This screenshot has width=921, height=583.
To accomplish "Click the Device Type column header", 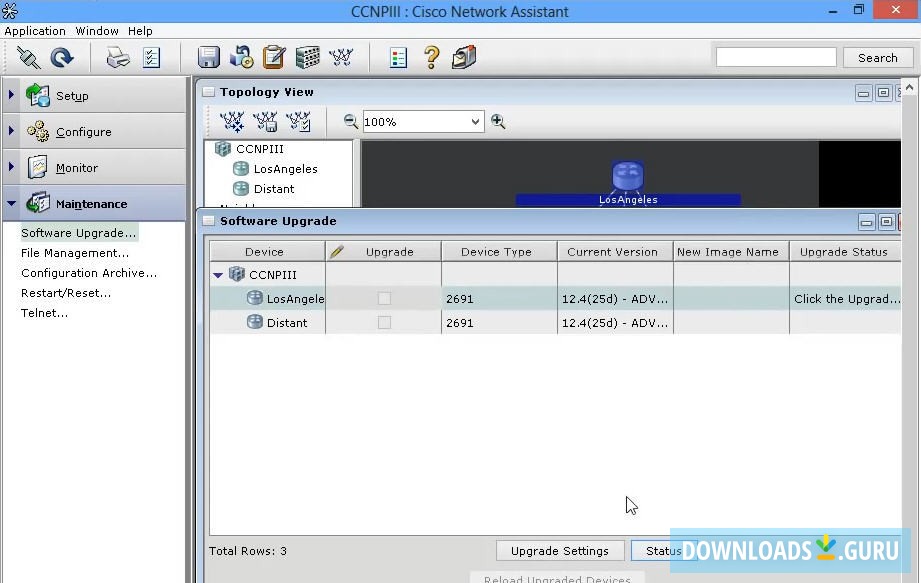I will click(x=499, y=252).
